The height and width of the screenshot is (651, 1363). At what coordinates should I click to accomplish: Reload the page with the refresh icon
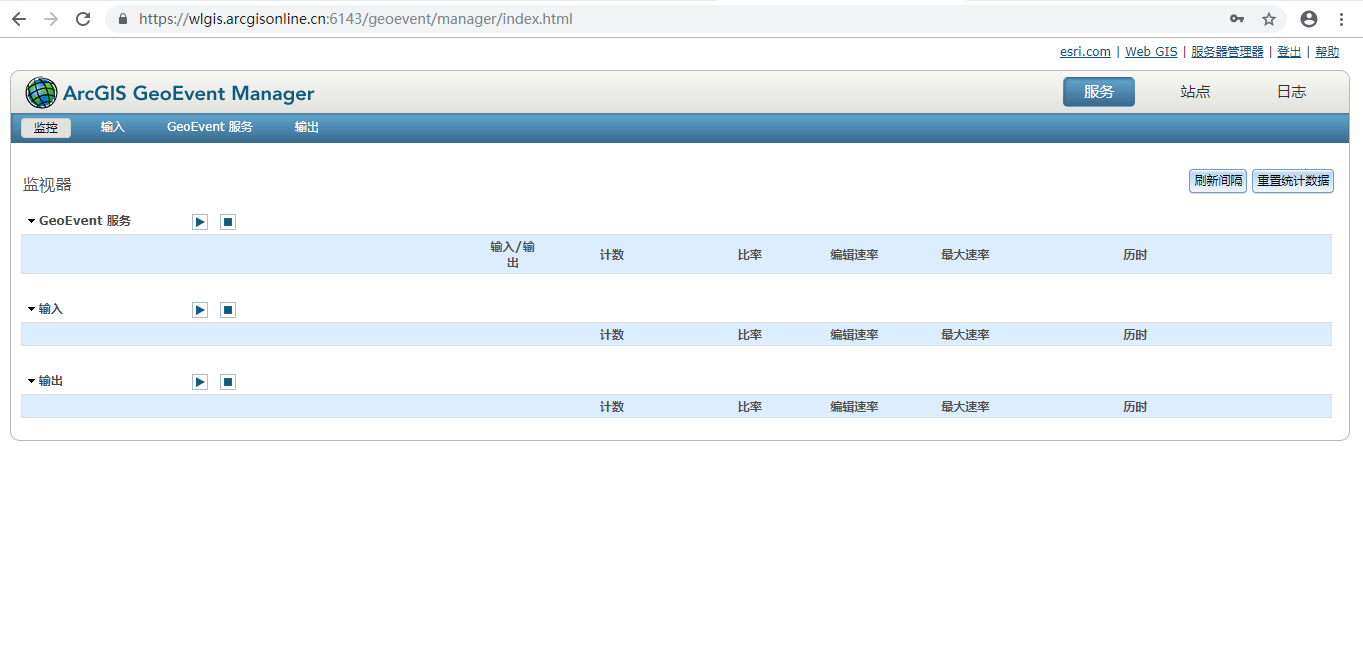83,18
